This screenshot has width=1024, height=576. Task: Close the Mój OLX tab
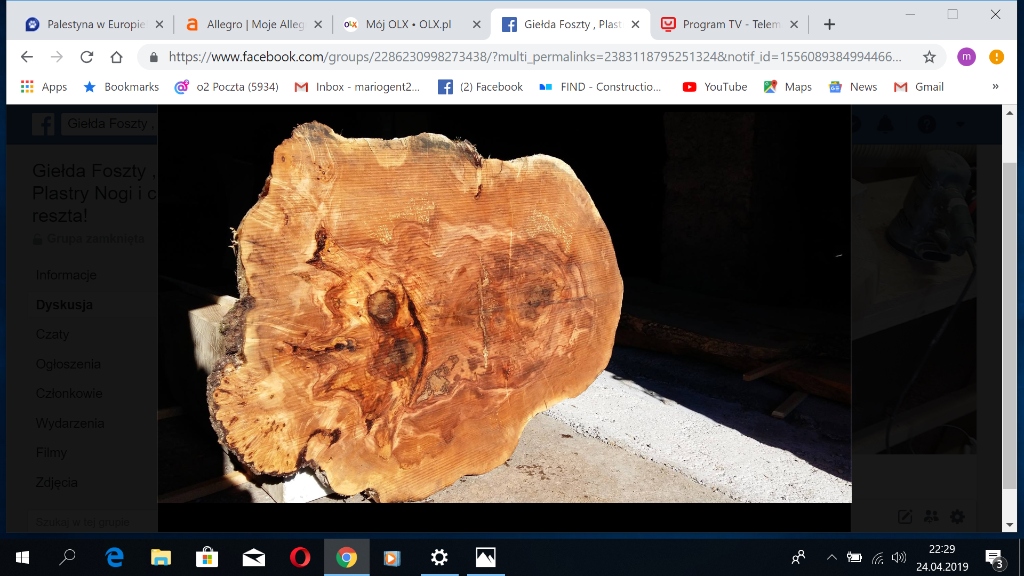477,24
